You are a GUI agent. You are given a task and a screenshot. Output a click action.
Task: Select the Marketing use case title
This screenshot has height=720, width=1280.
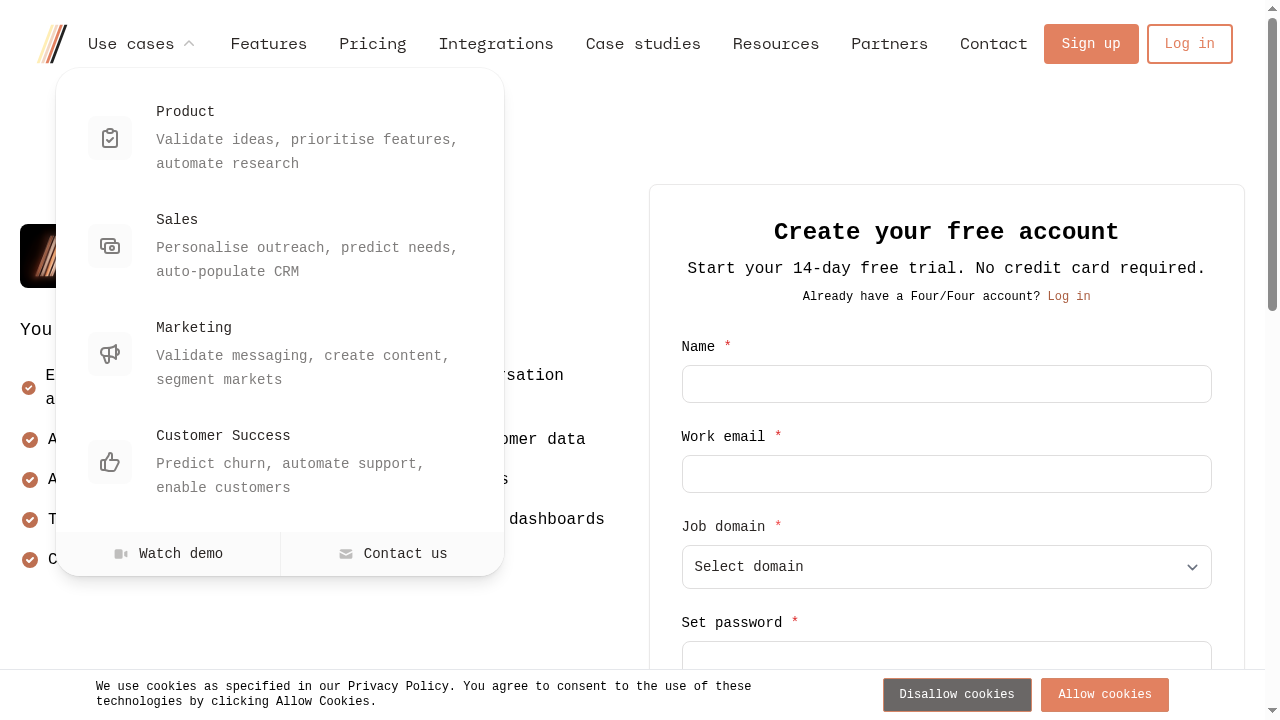point(194,328)
